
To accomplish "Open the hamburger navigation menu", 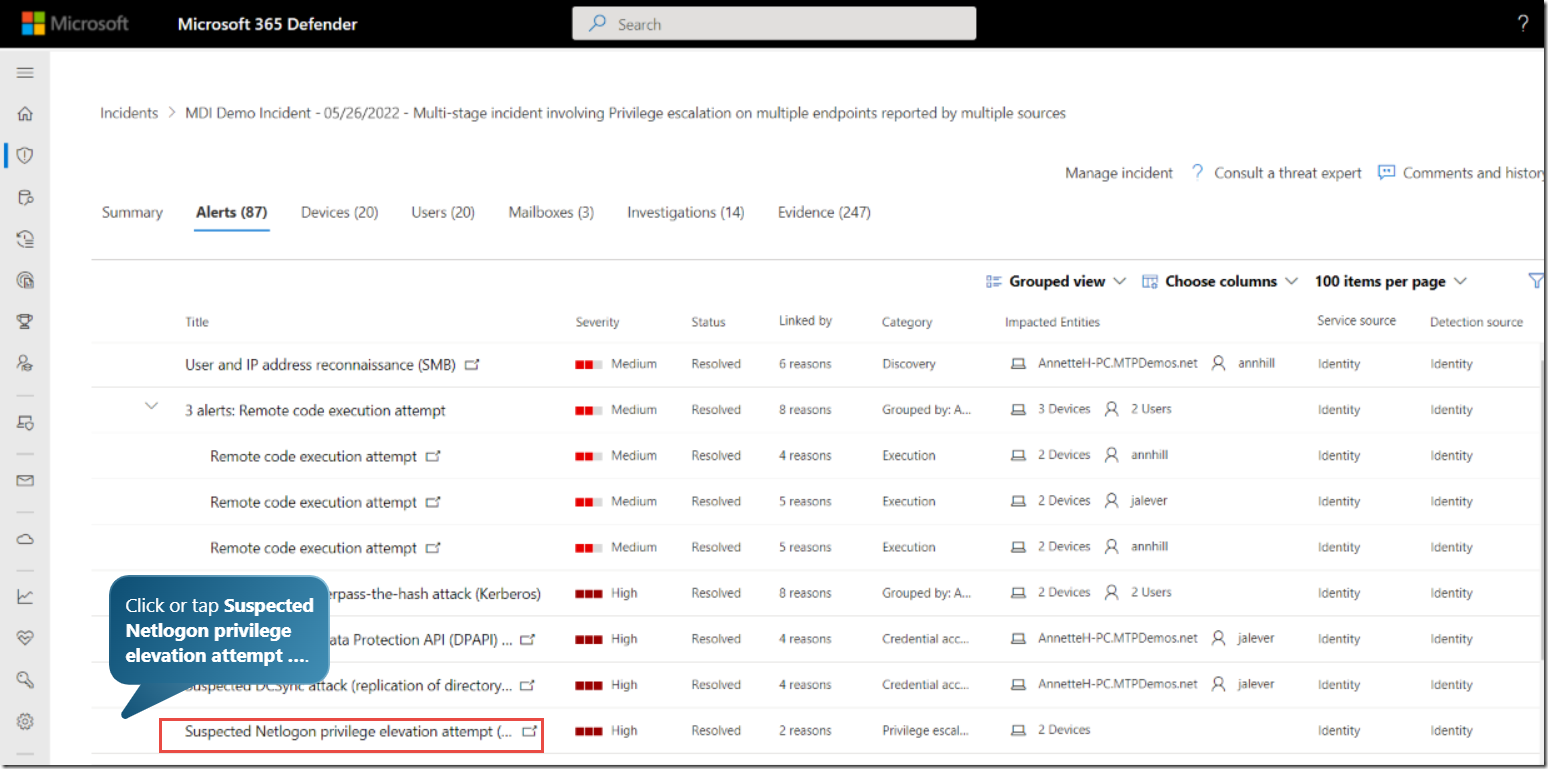I will pyautogui.click(x=26, y=73).
